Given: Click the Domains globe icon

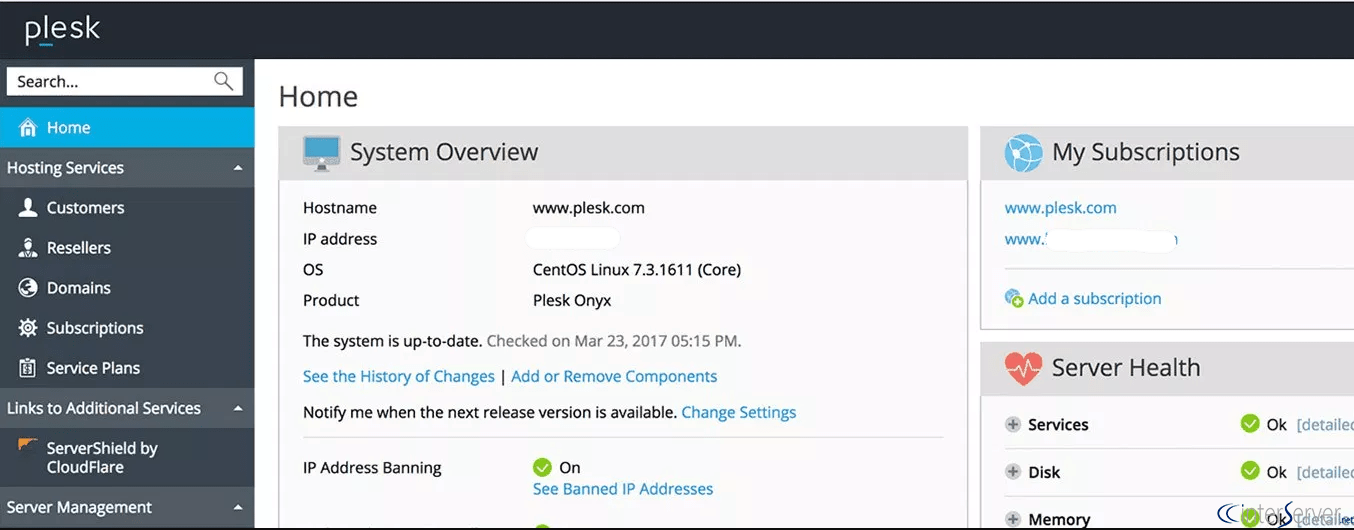Looking at the screenshot, I should pos(28,288).
